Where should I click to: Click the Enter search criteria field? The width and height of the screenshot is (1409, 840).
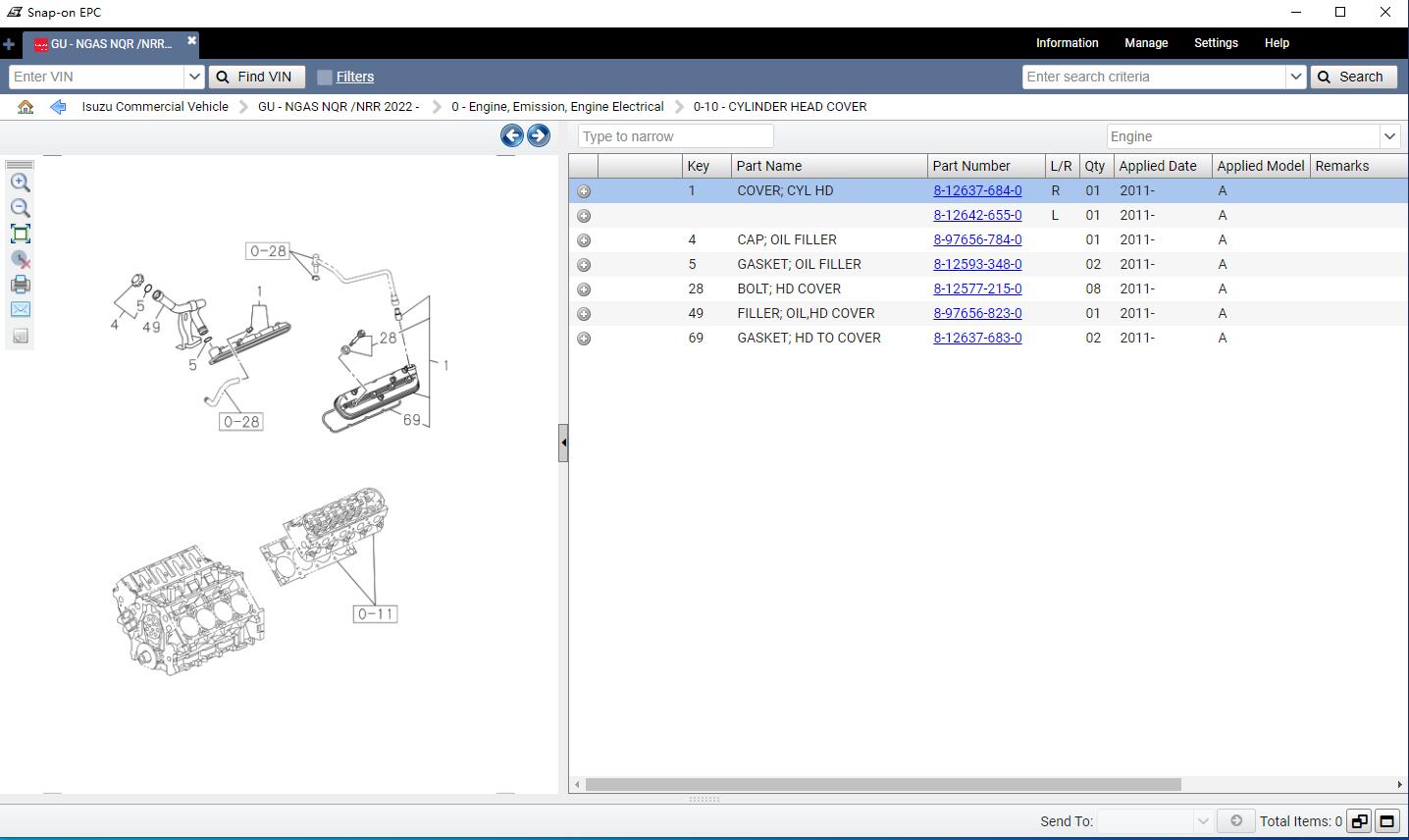coord(1154,77)
